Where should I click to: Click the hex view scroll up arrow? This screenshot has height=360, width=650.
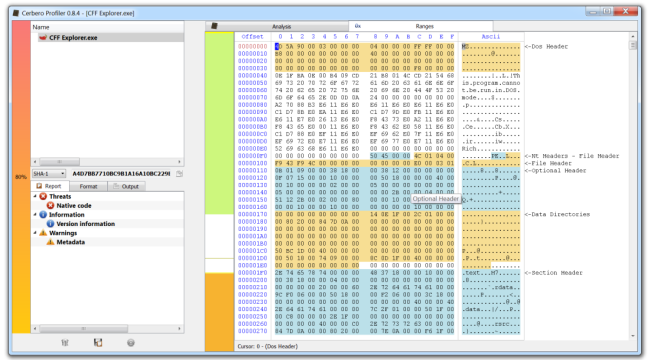[x=633, y=36]
